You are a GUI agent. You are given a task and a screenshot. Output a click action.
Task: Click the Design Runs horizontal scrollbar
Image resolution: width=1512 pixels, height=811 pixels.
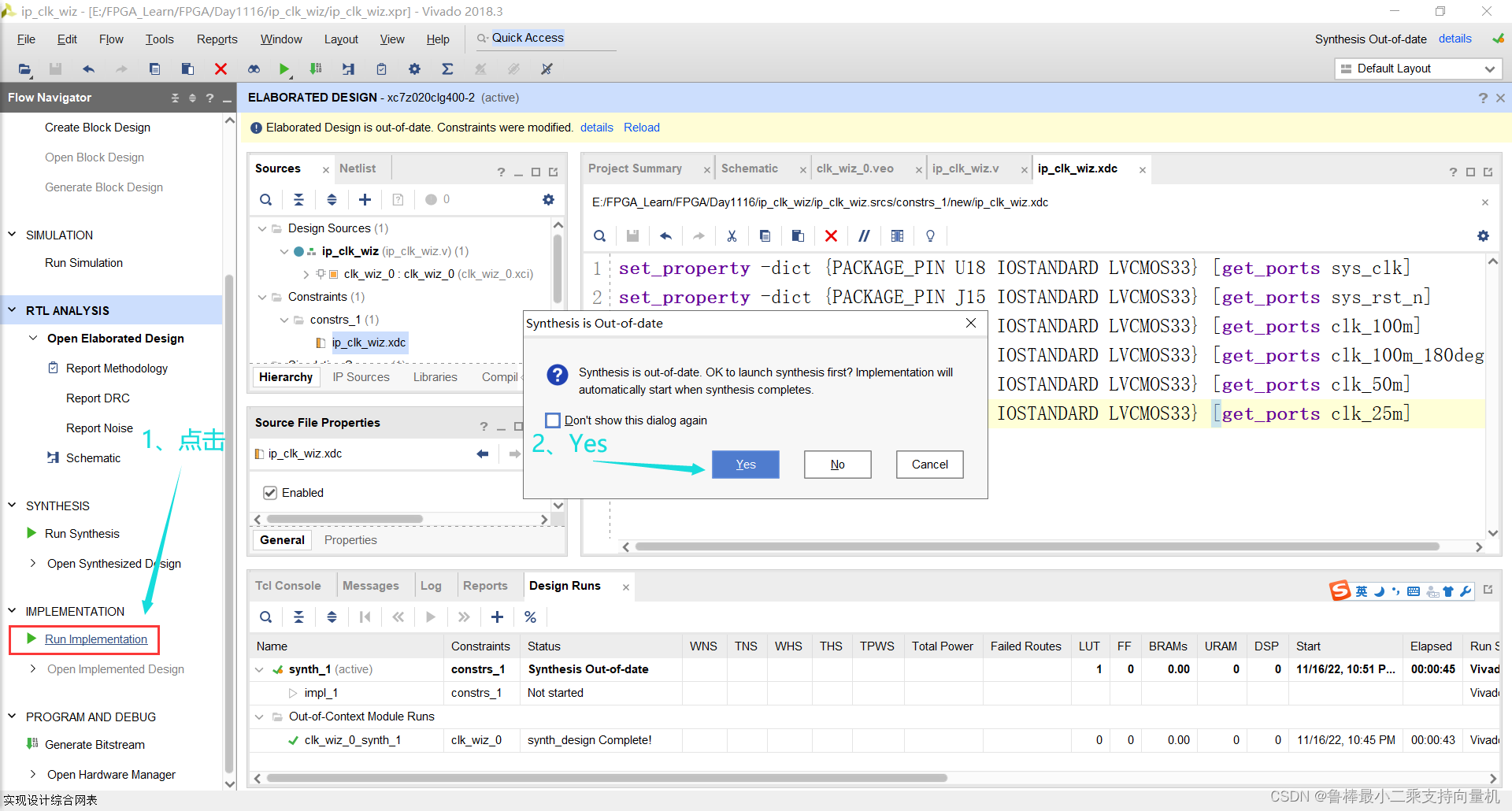[x=606, y=778]
